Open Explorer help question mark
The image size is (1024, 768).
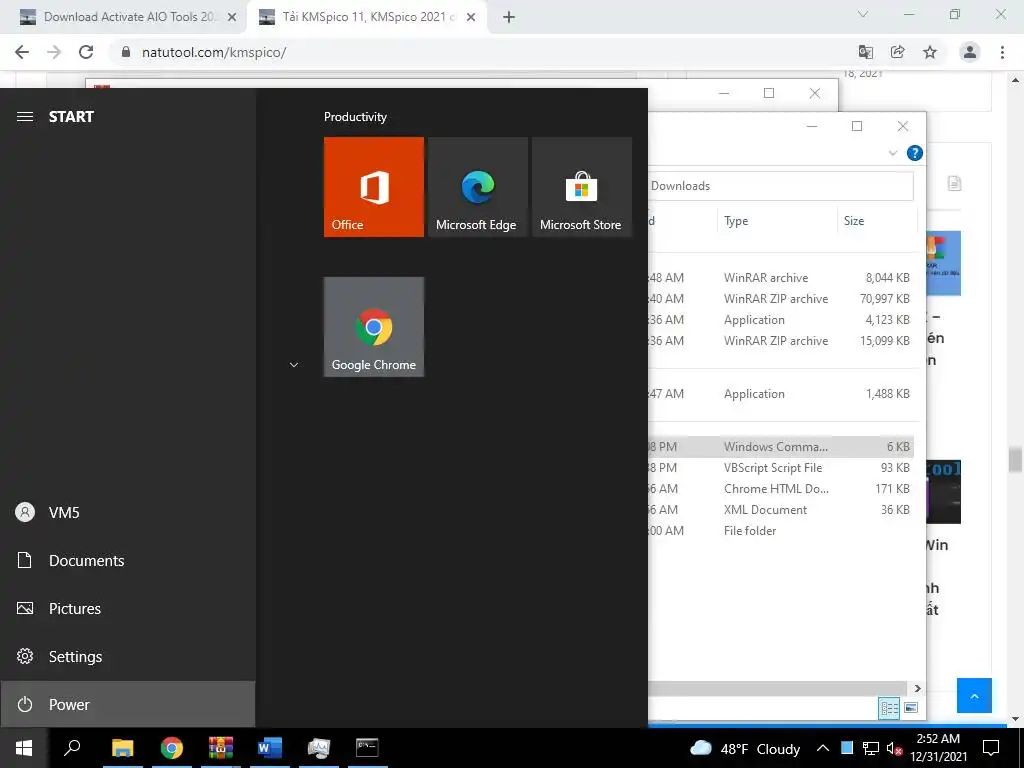tap(915, 153)
